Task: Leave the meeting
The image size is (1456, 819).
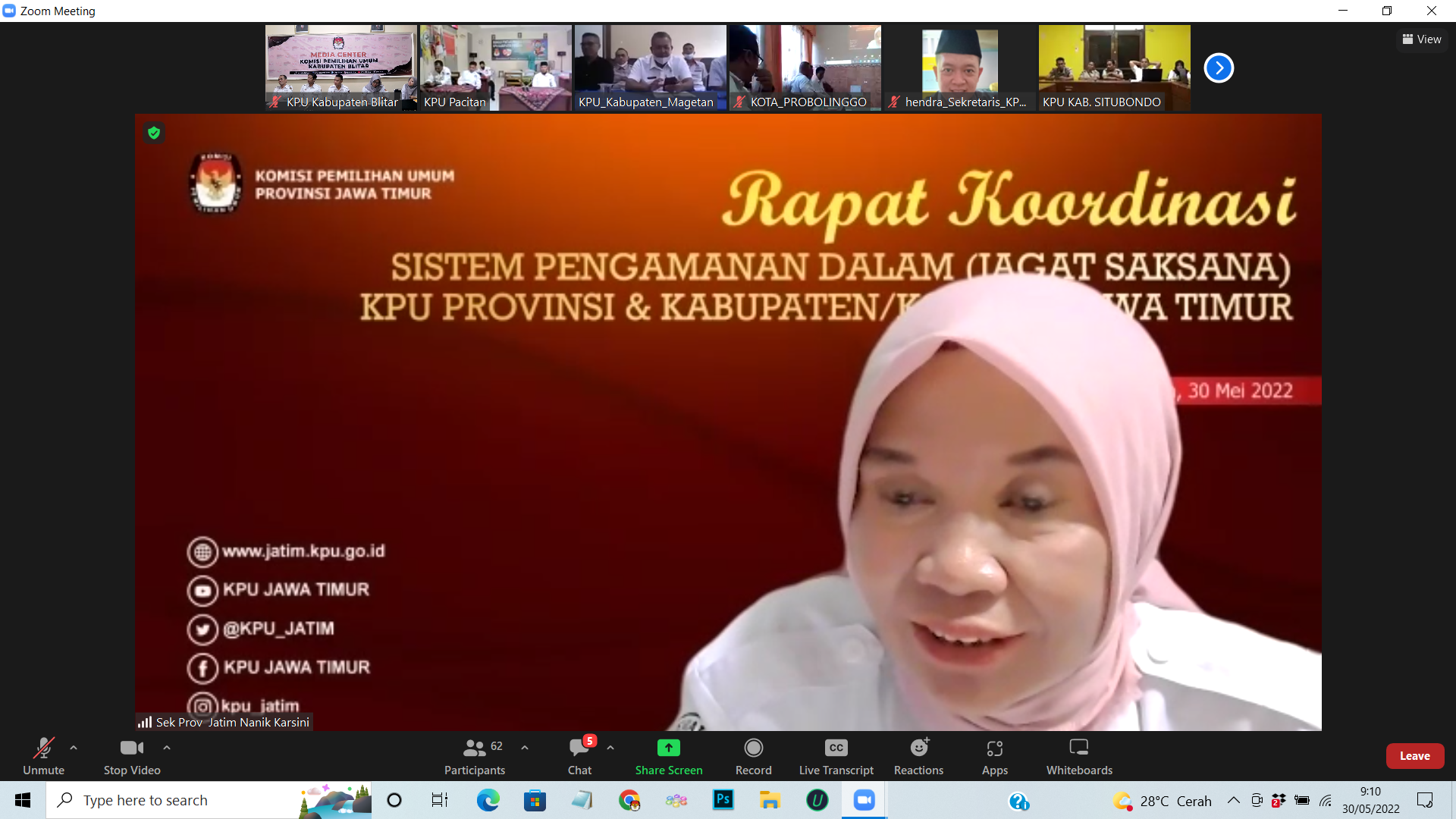Action: 1414,756
